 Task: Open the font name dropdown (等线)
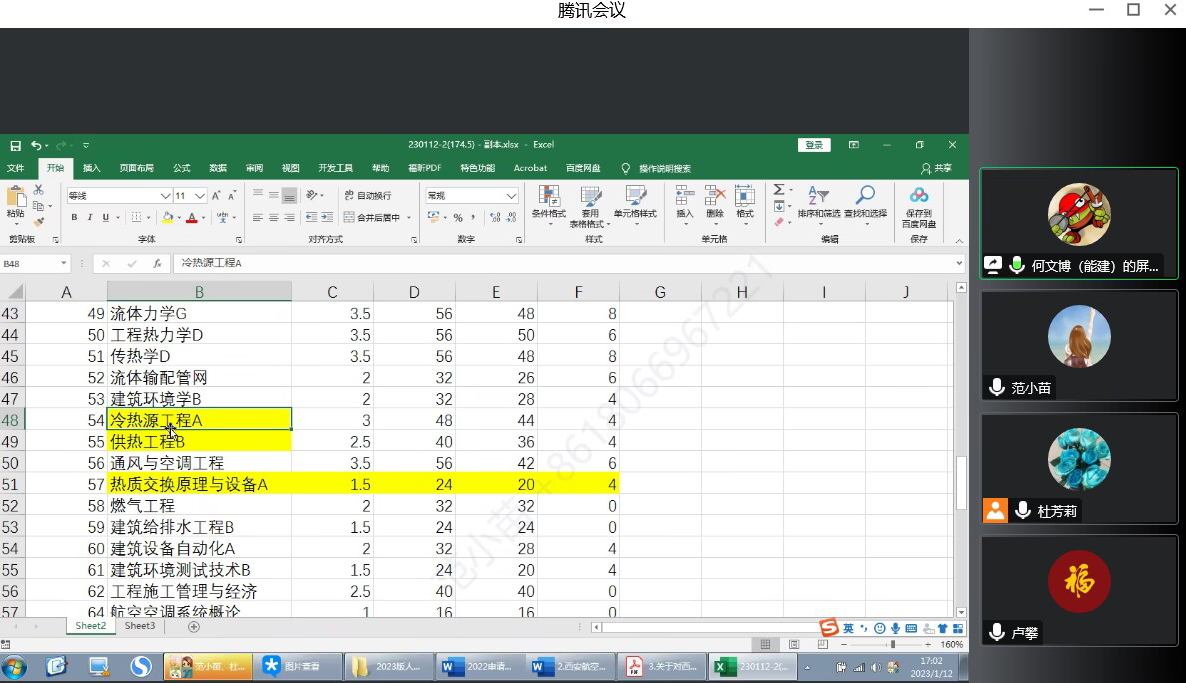click(x=166, y=196)
